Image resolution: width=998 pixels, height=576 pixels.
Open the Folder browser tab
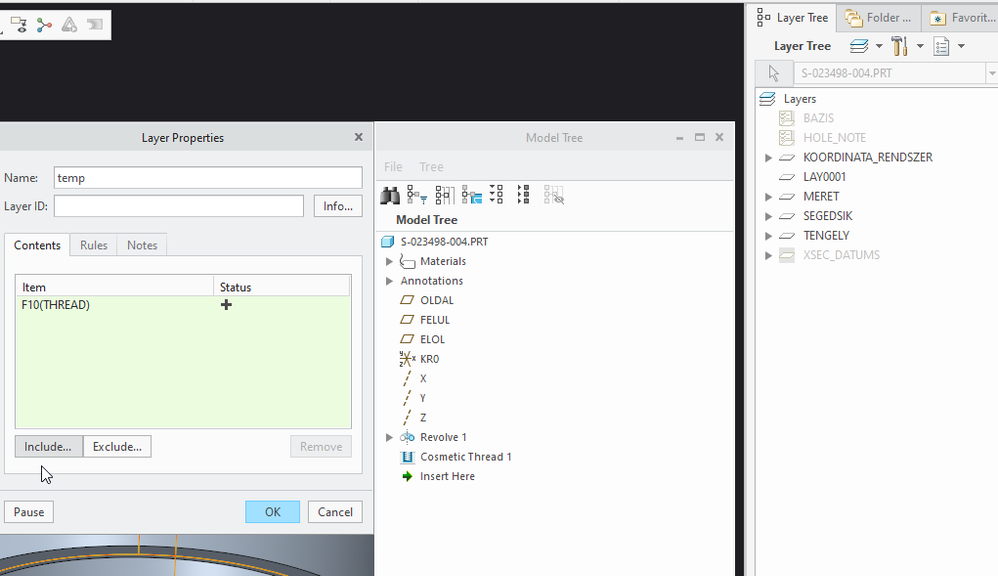879,18
